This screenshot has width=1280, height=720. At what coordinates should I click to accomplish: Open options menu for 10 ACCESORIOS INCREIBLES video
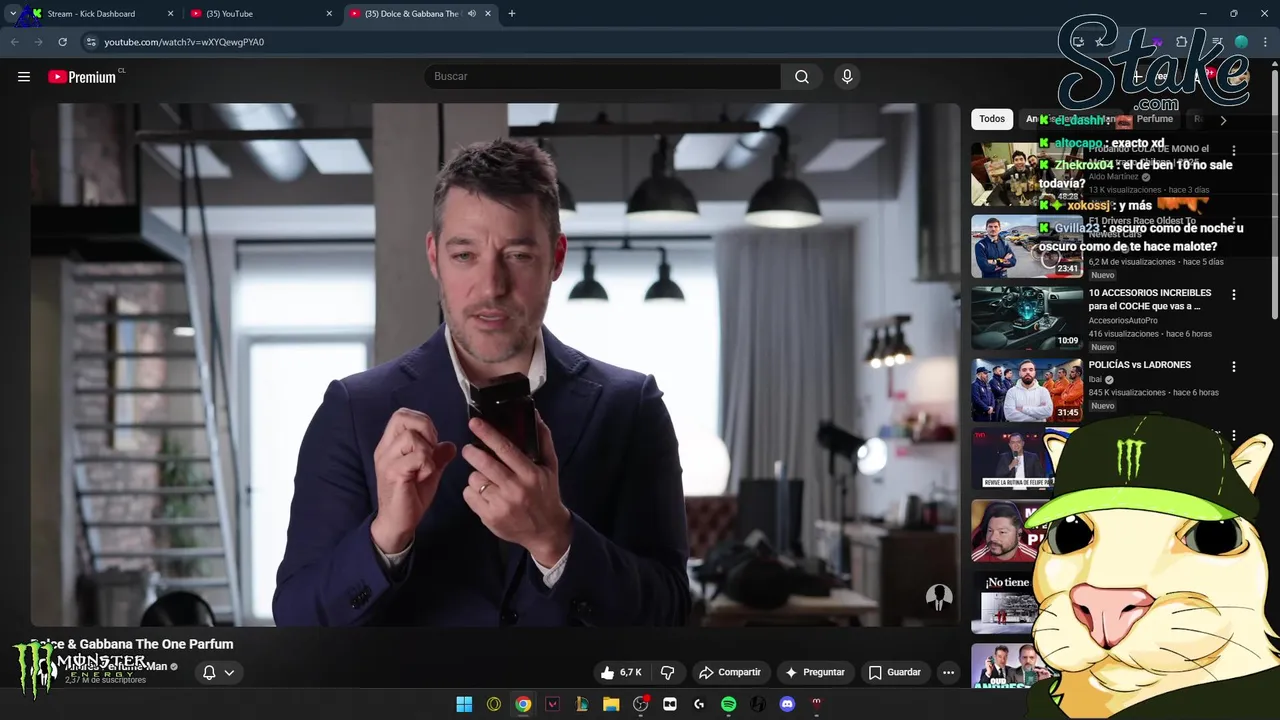1234,295
